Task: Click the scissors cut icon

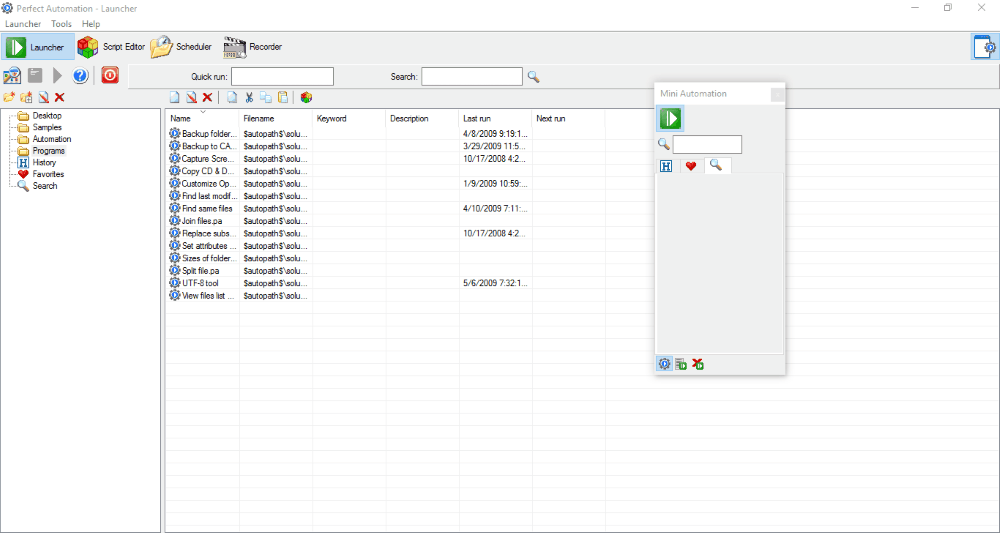Action: point(249,98)
